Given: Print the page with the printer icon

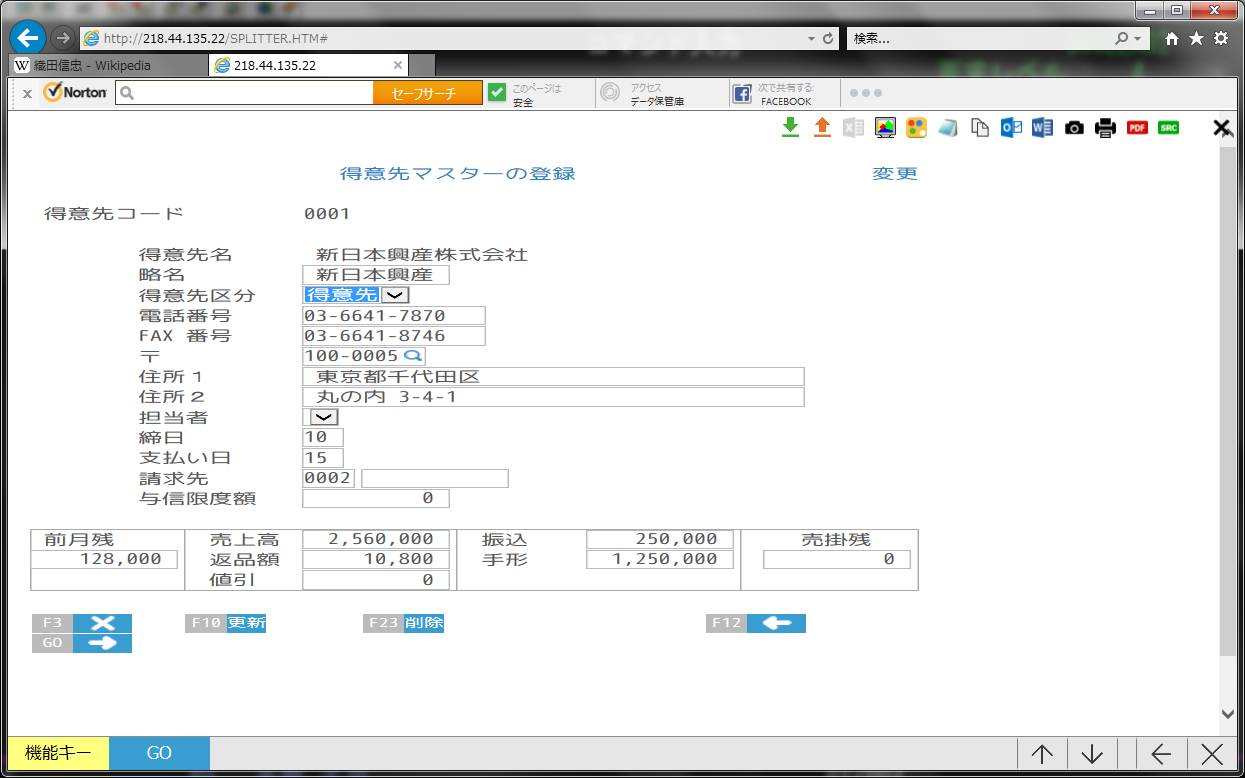Looking at the screenshot, I should [x=1105, y=128].
